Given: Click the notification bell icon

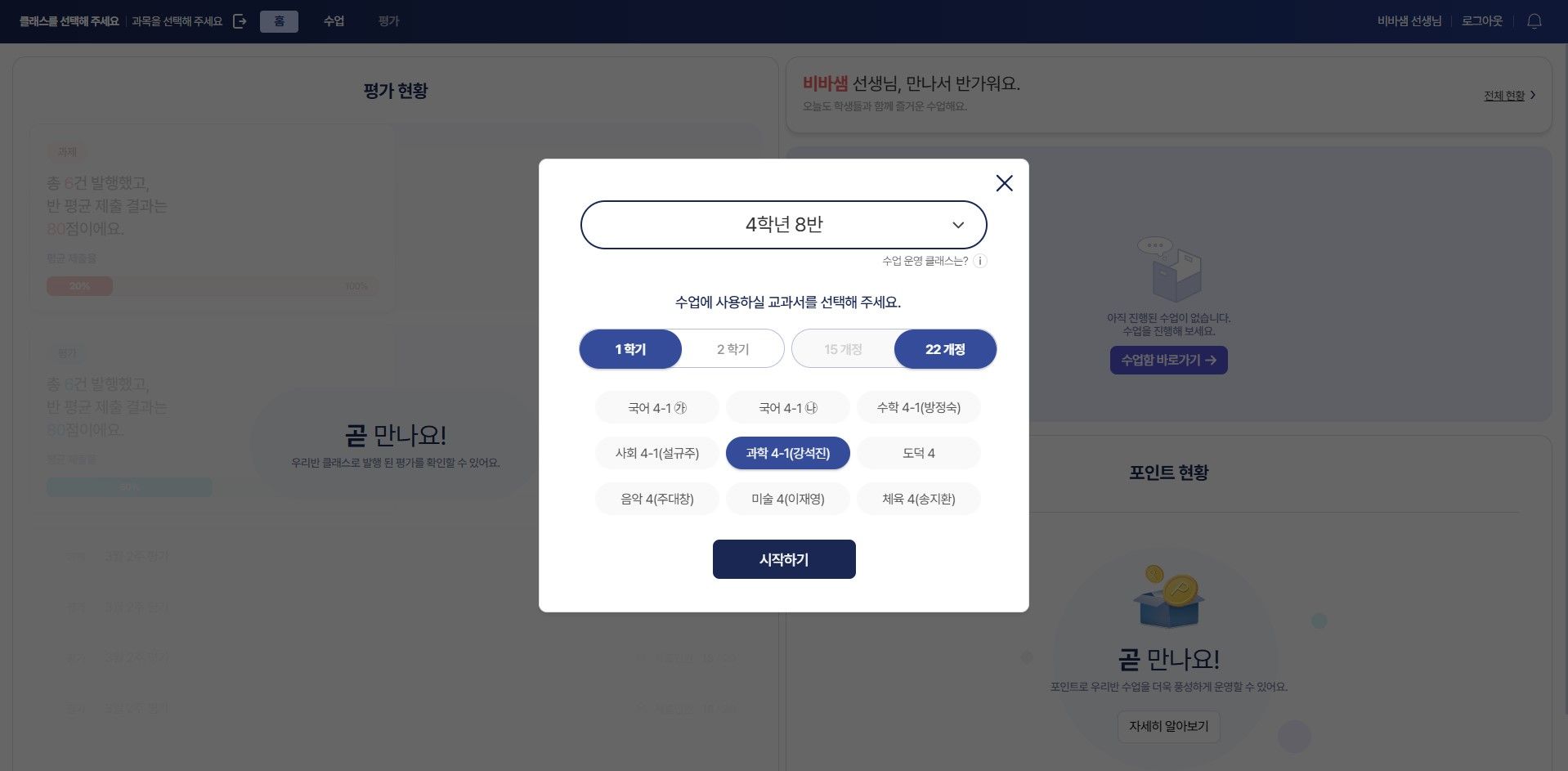Looking at the screenshot, I should [1534, 21].
